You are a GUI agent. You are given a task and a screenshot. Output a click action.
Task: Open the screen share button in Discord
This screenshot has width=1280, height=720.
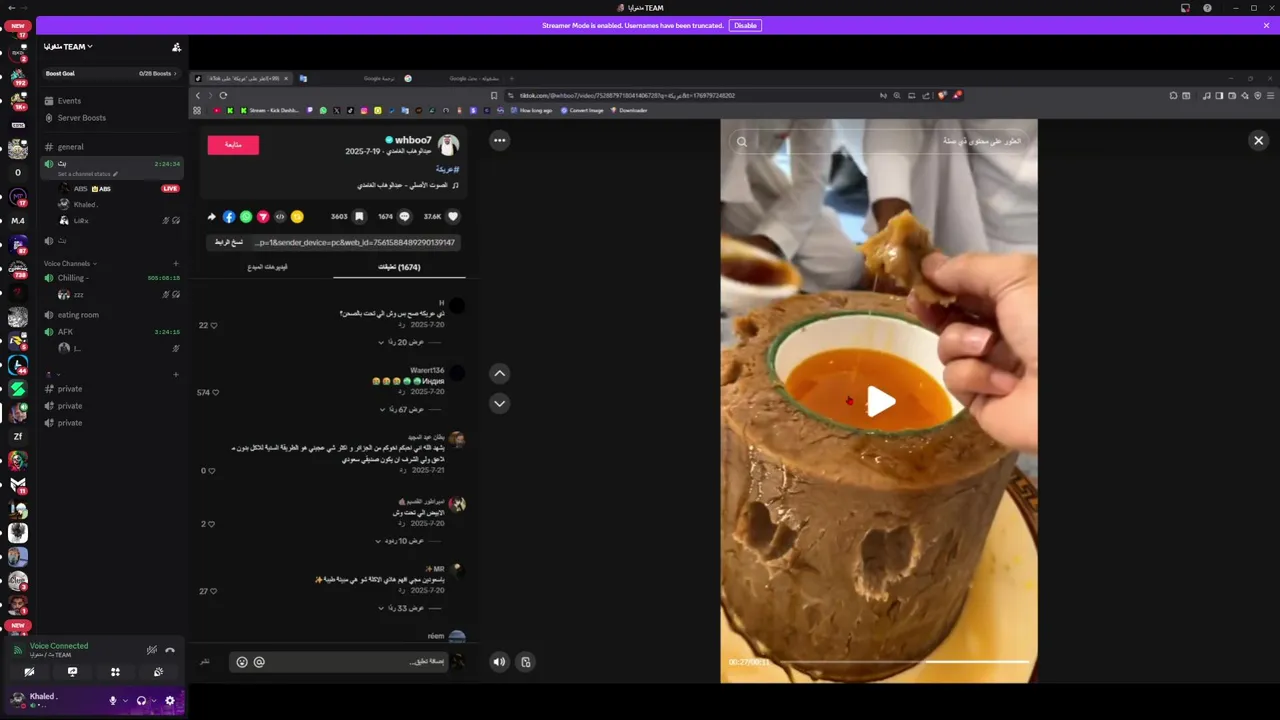pyautogui.click(x=72, y=672)
